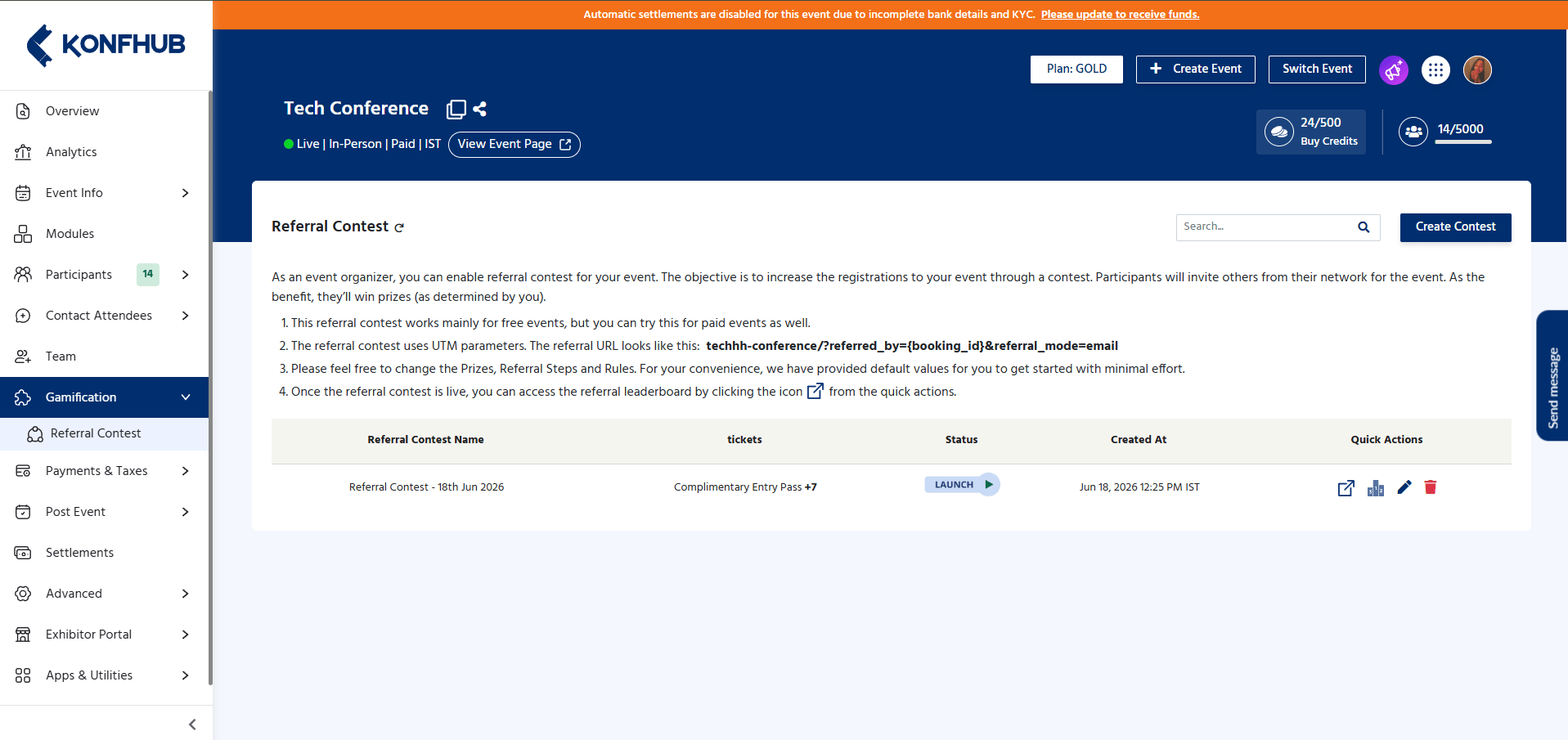Collapse the sidebar with bottom arrow

192,724
